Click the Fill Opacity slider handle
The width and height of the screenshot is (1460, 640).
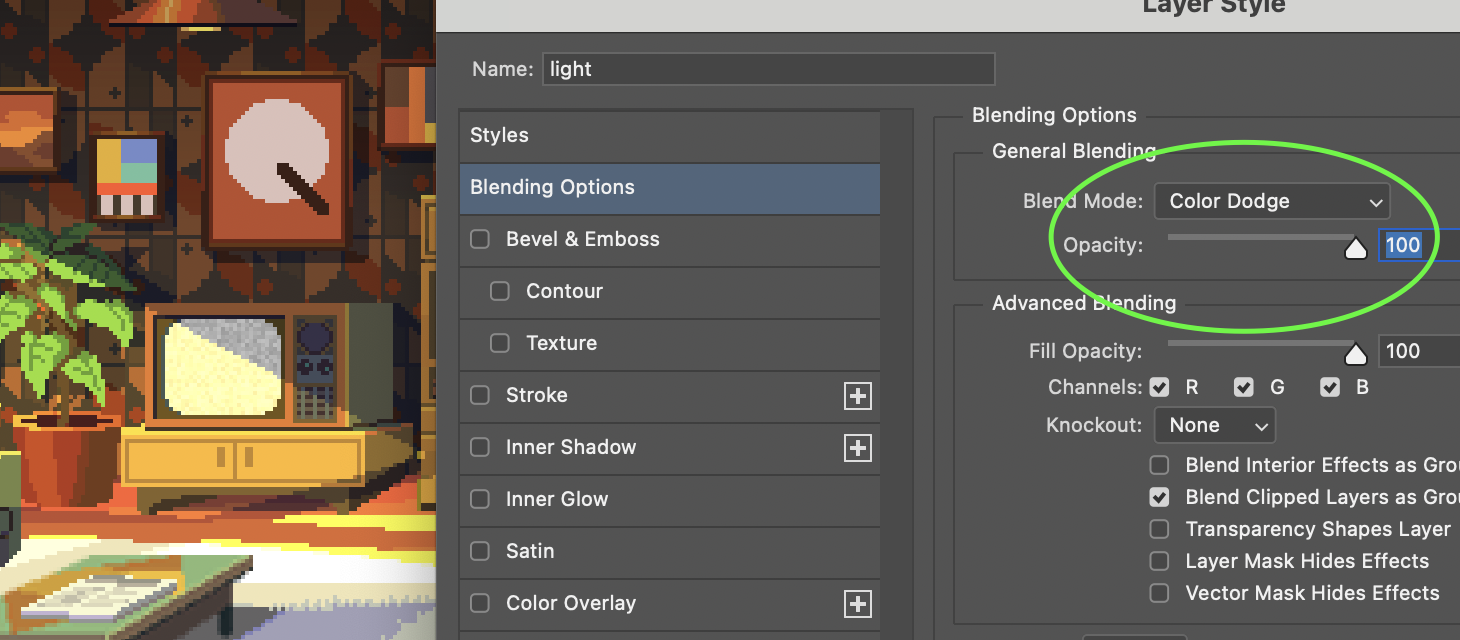click(x=1355, y=354)
